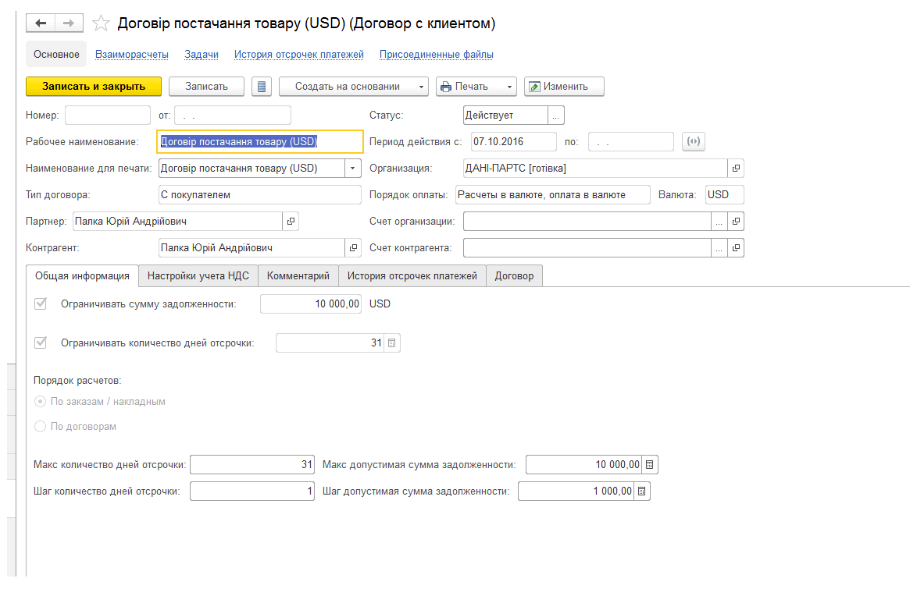Click the Записать и закрыть button
The width and height of the screenshot is (915, 598).
click(93, 87)
